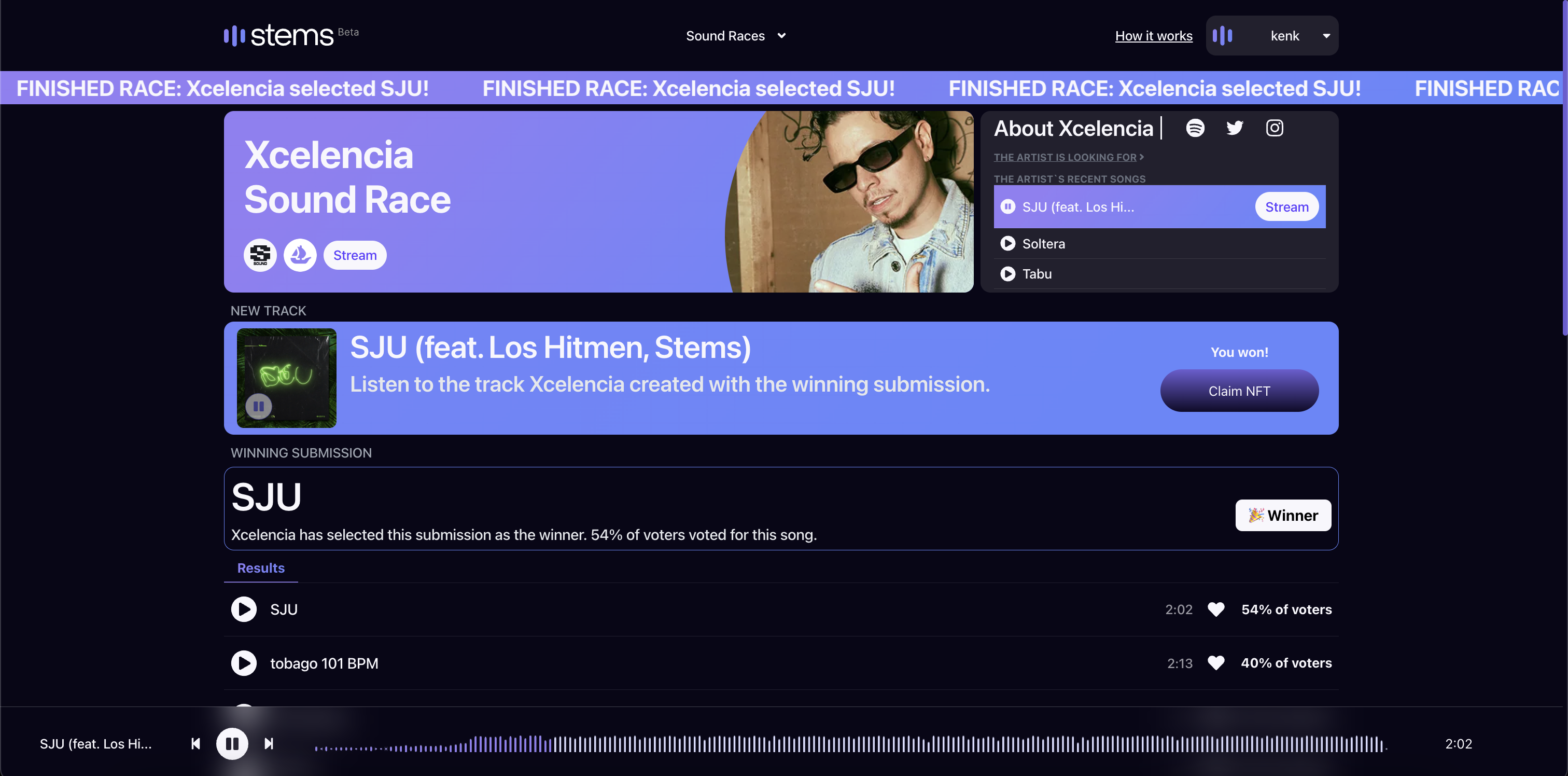Open the How it works link
1568x776 pixels.
(1153, 36)
